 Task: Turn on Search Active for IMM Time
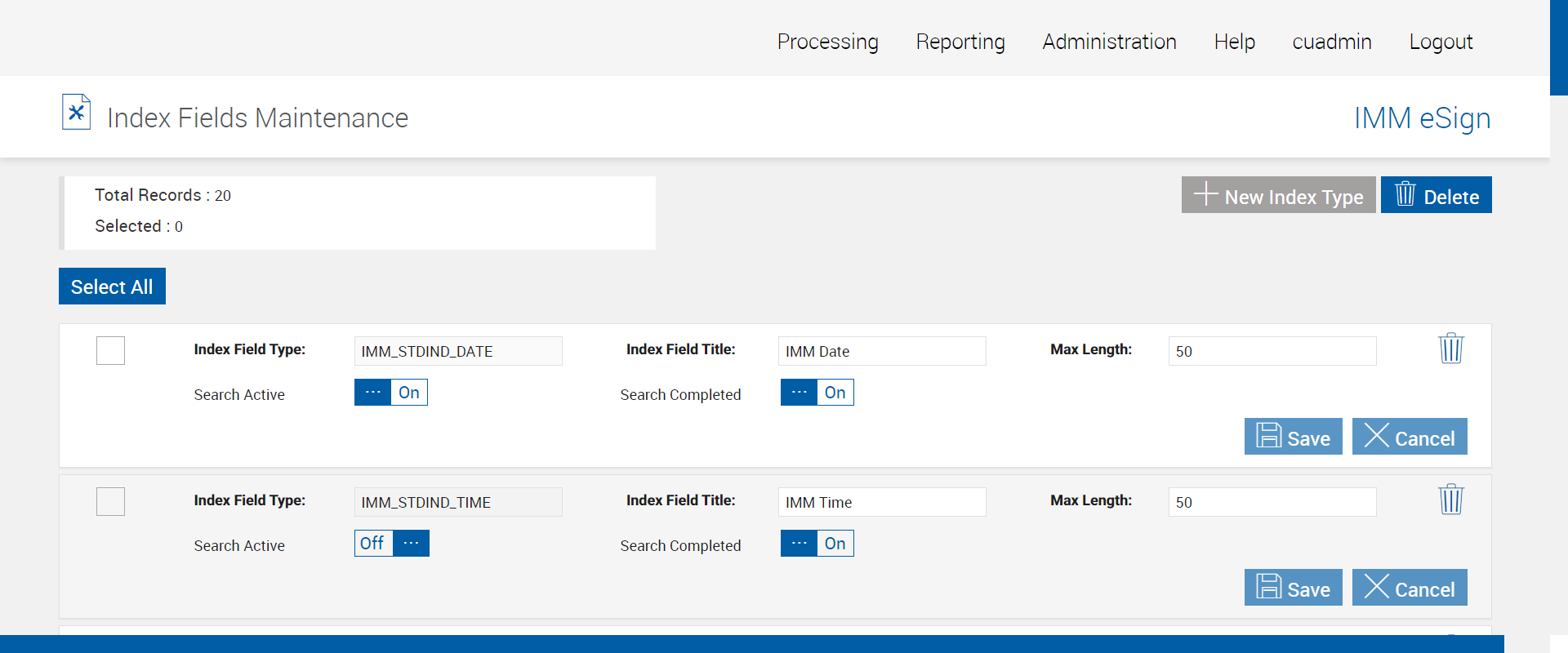pyautogui.click(x=391, y=544)
